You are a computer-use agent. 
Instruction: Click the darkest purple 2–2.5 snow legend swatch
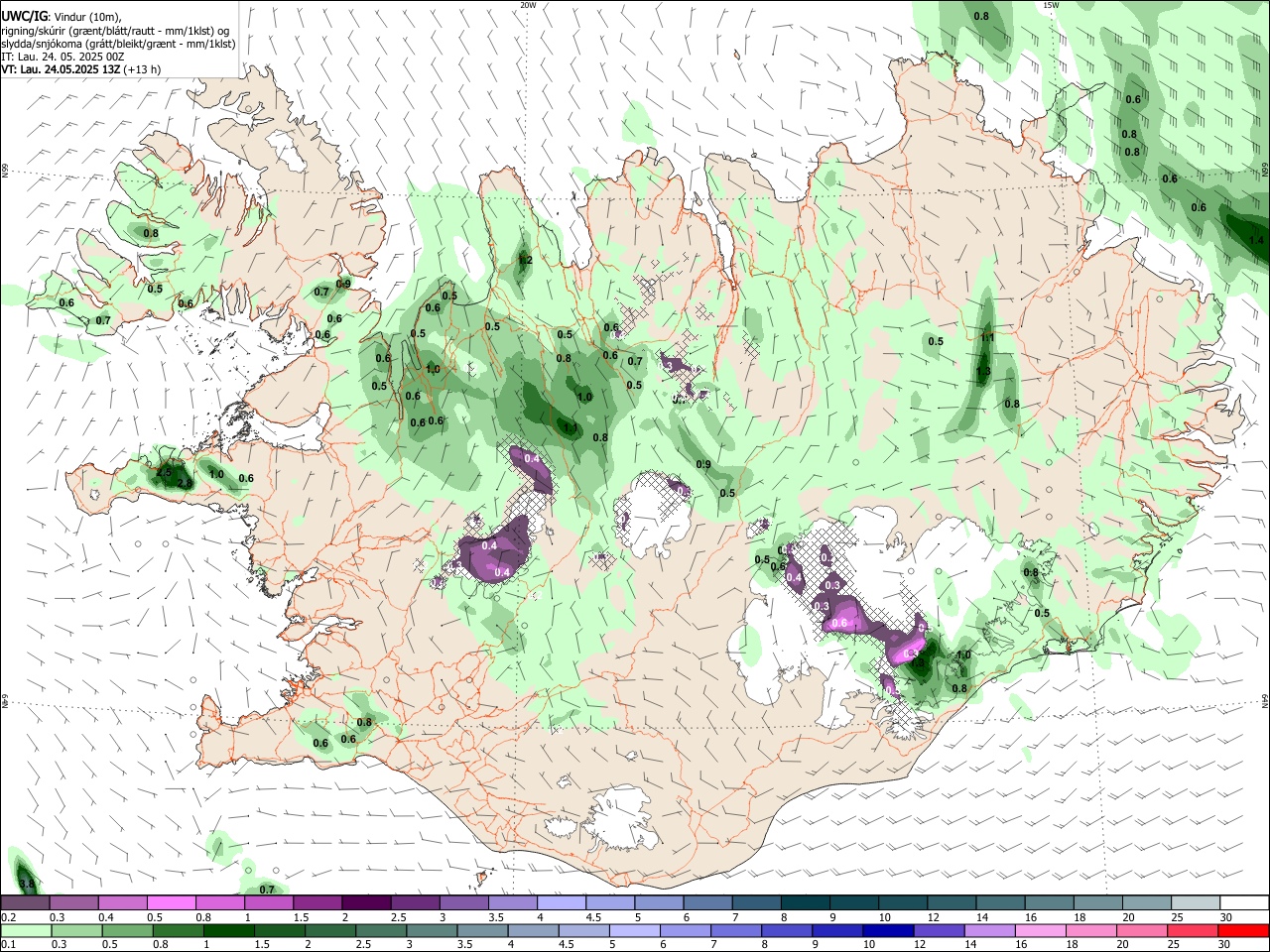coord(365,902)
